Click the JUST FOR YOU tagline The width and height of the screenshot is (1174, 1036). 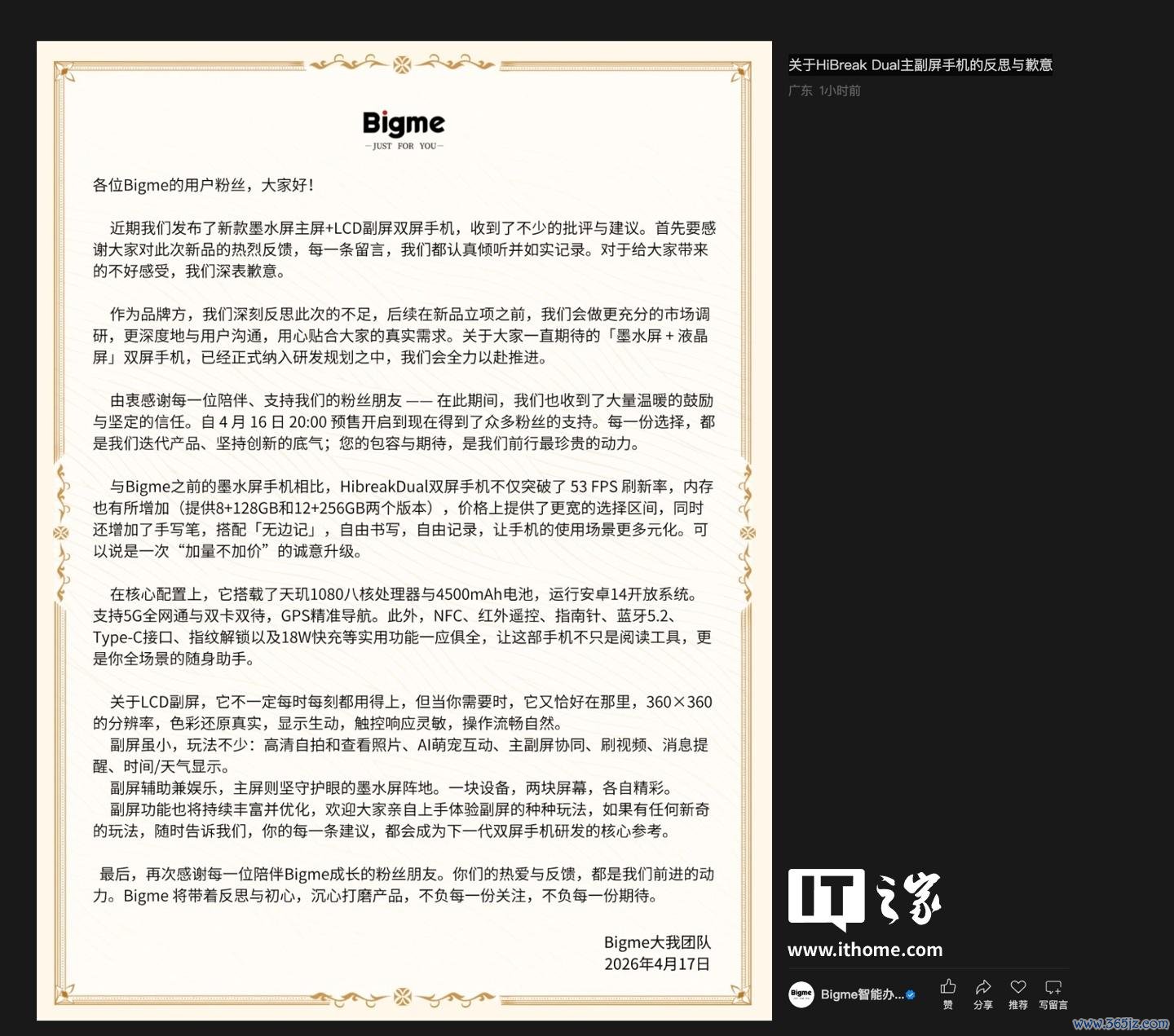pyautogui.click(x=404, y=146)
